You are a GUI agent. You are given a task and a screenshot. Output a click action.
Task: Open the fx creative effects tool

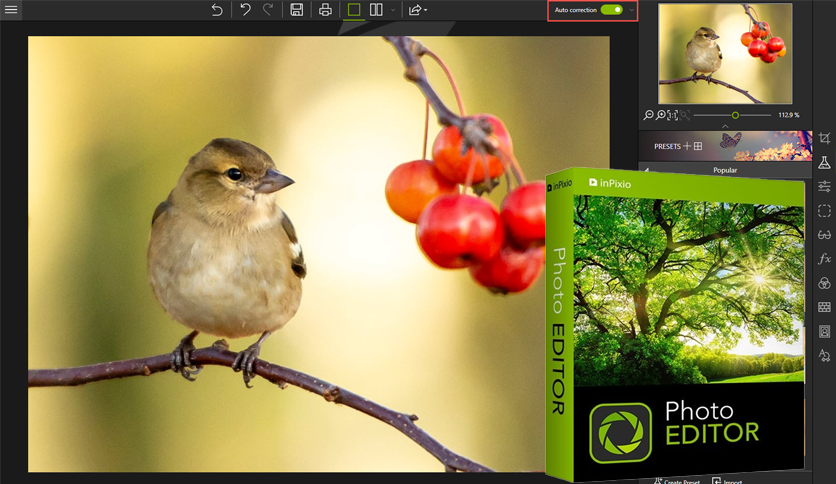tap(824, 259)
